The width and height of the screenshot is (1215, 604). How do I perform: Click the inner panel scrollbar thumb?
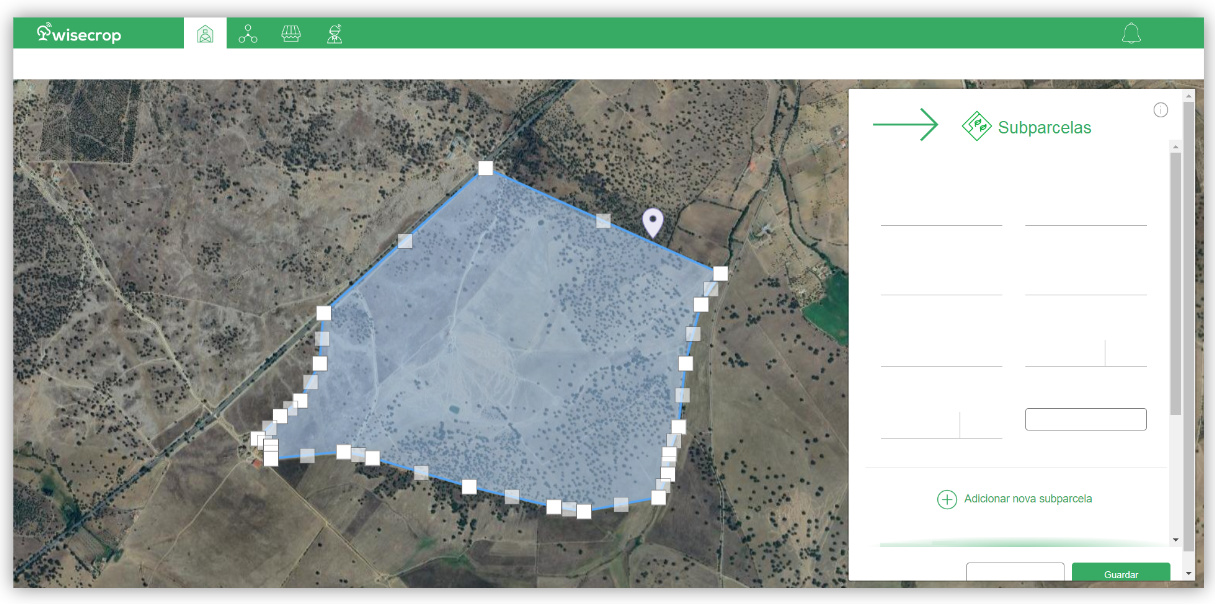(x=1175, y=283)
